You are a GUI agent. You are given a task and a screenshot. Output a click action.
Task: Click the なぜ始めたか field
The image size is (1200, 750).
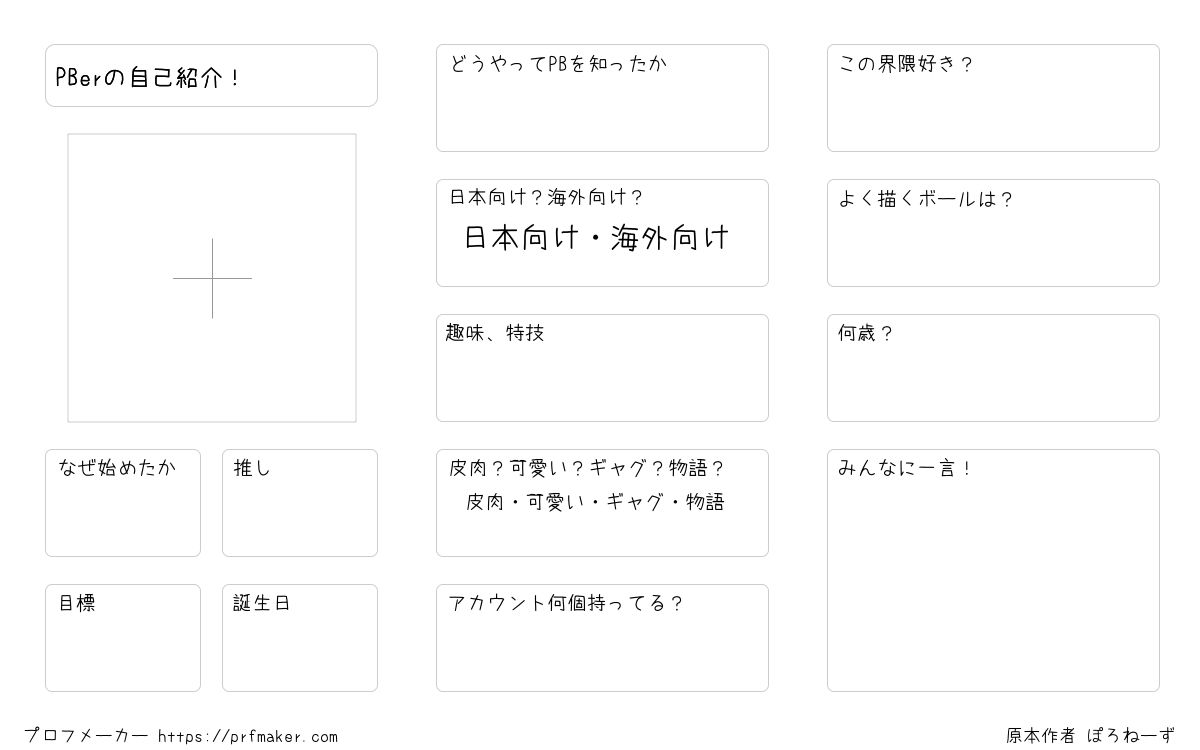pos(123,503)
